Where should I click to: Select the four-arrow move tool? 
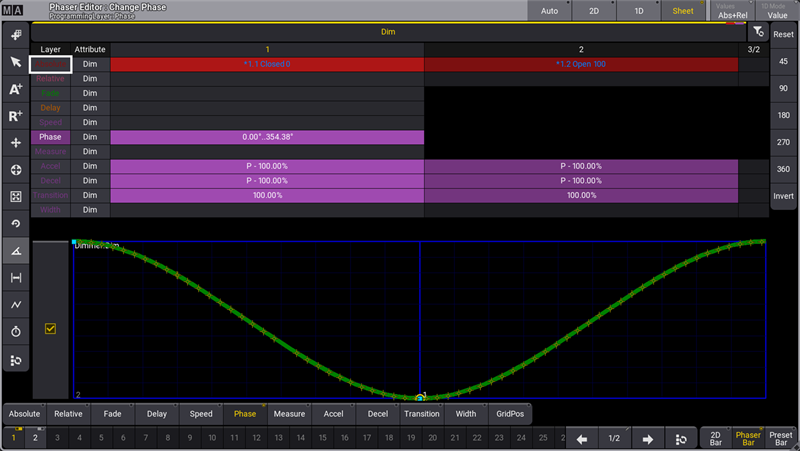(x=16, y=143)
